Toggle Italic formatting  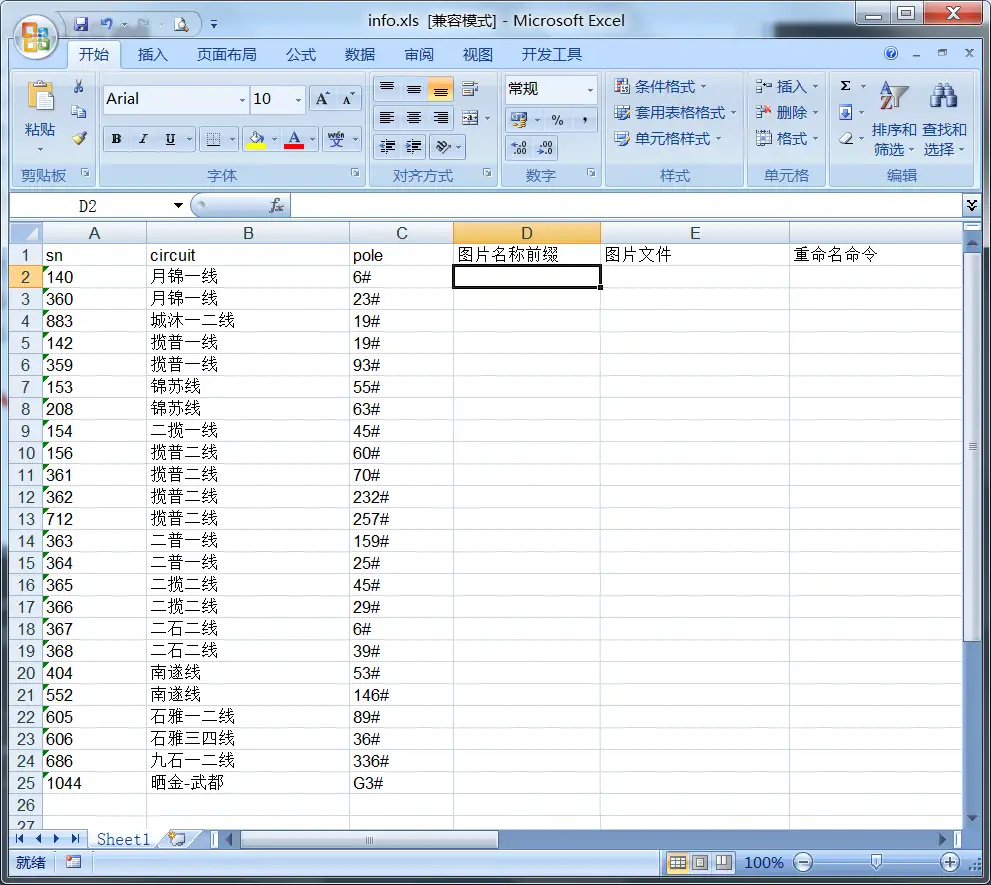click(x=143, y=139)
